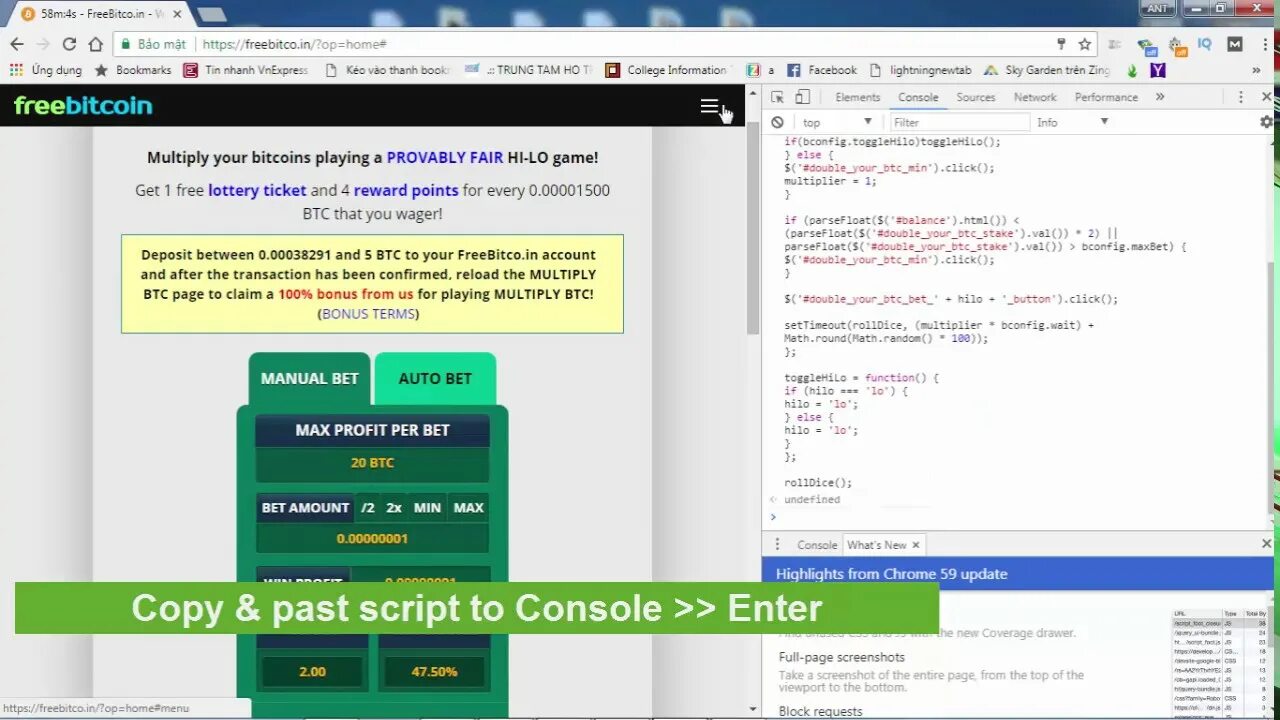Select inspect element picker in DevTools
The width and height of the screenshot is (1280, 720).
(x=777, y=97)
